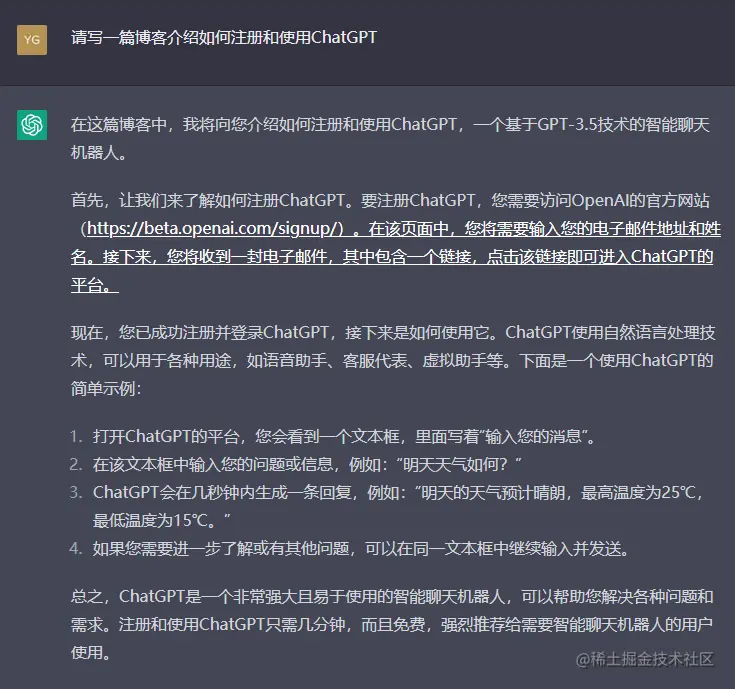Click the closing line 使用。
This screenshot has height=689, width=735.
[91, 652]
